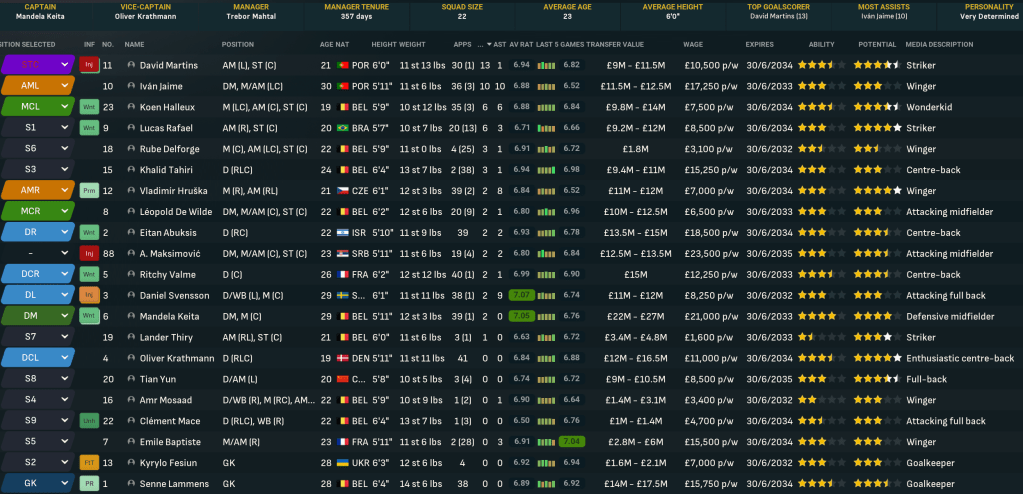This screenshot has width=1023, height=494.
Task: Sort the table by Wage column
Action: [x=692, y=44]
